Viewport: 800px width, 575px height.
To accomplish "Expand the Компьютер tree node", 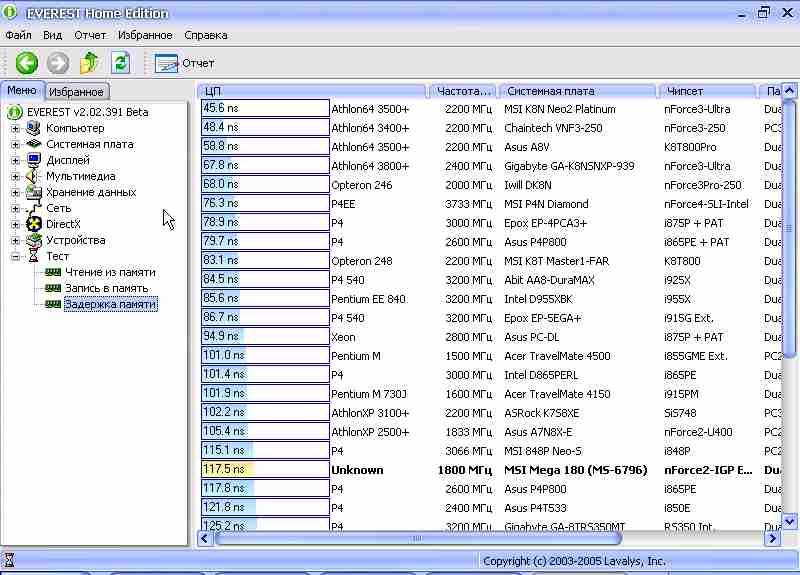I will point(15,129).
